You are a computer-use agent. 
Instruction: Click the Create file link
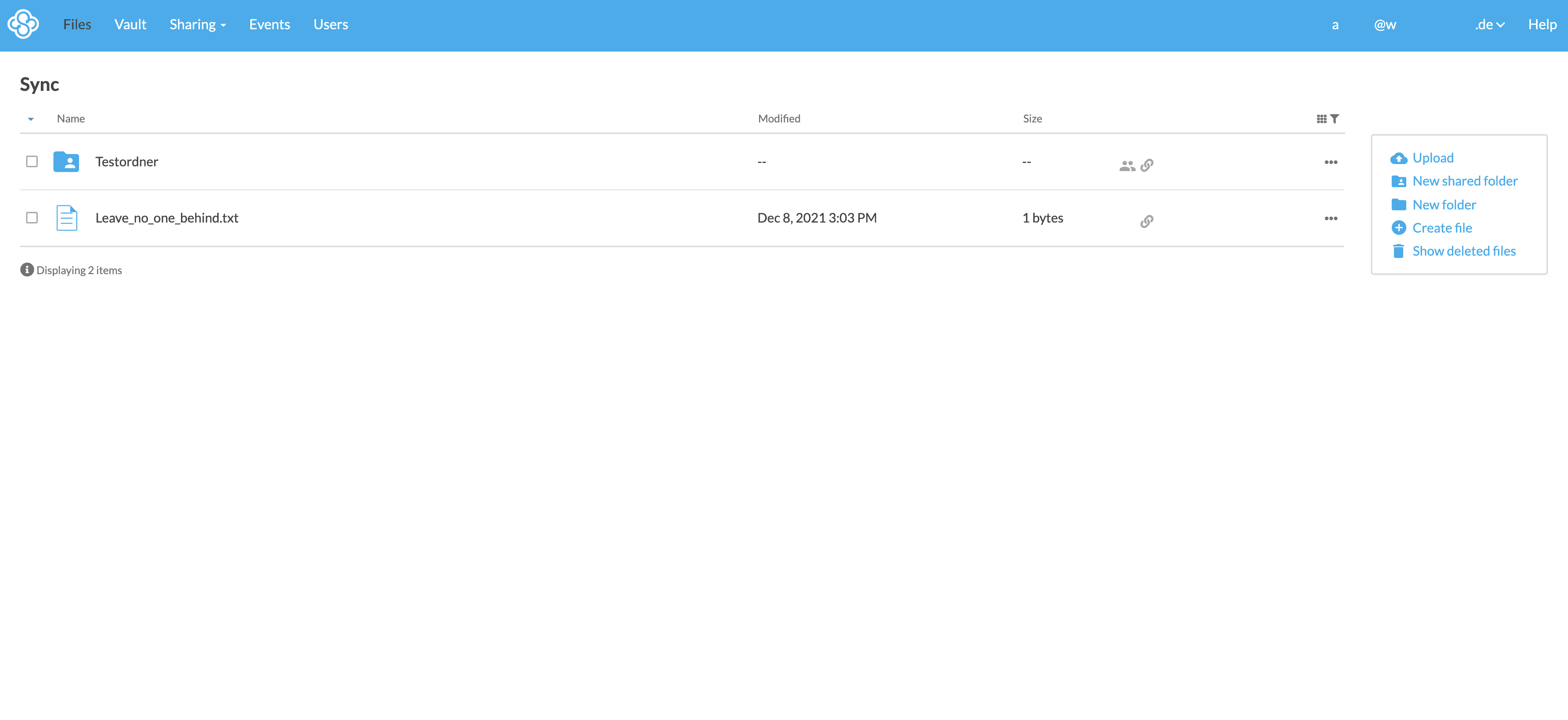pyautogui.click(x=1442, y=228)
